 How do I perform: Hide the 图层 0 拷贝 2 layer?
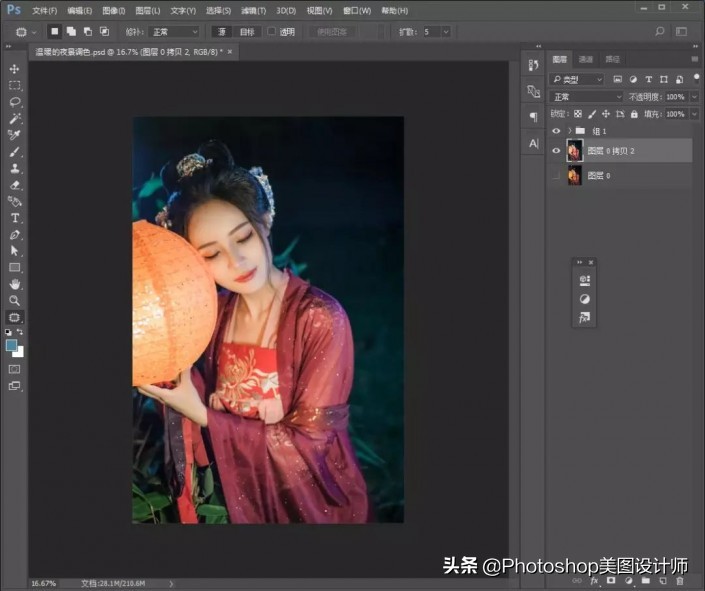point(556,151)
